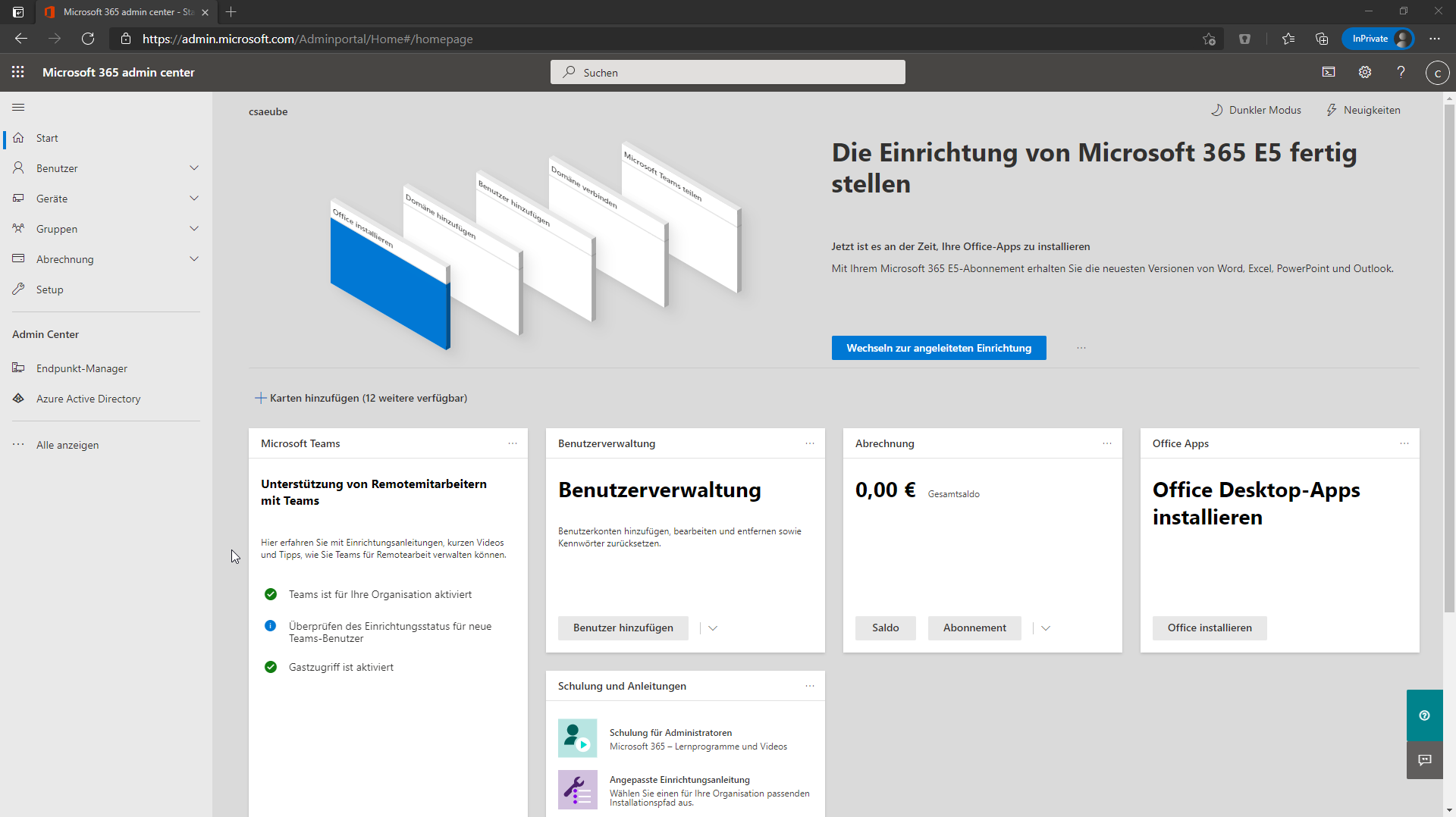Open Microsoft Teams card options ellipsis
This screenshot has width=1456, height=817.
point(513,443)
